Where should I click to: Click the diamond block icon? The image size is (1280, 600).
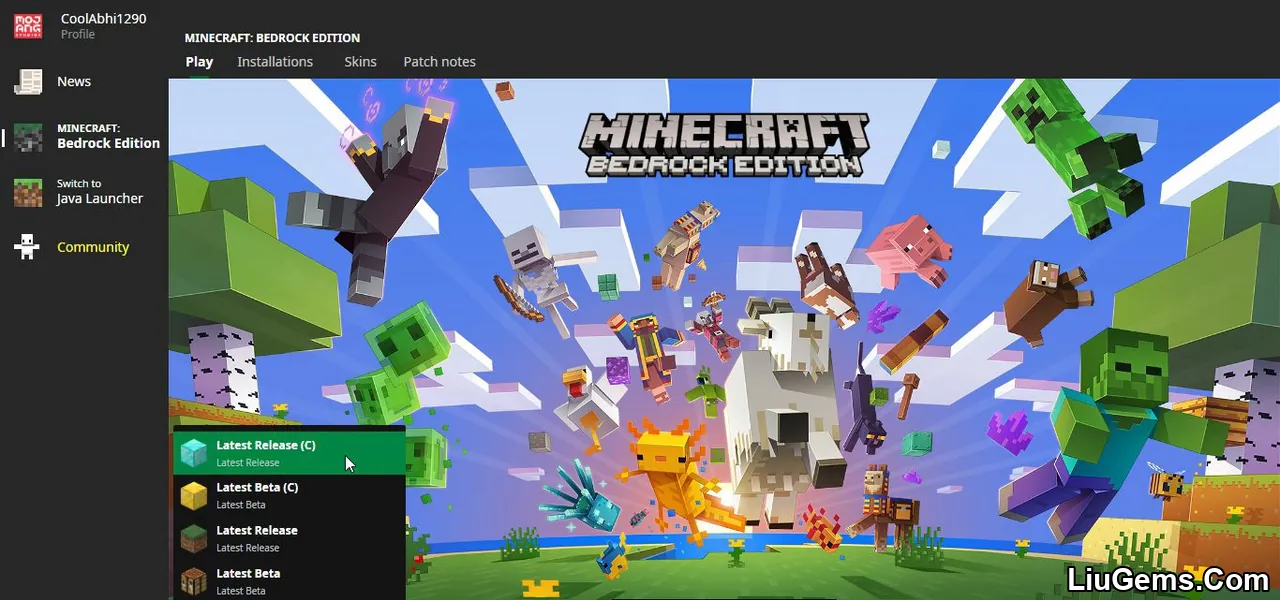pos(193,453)
